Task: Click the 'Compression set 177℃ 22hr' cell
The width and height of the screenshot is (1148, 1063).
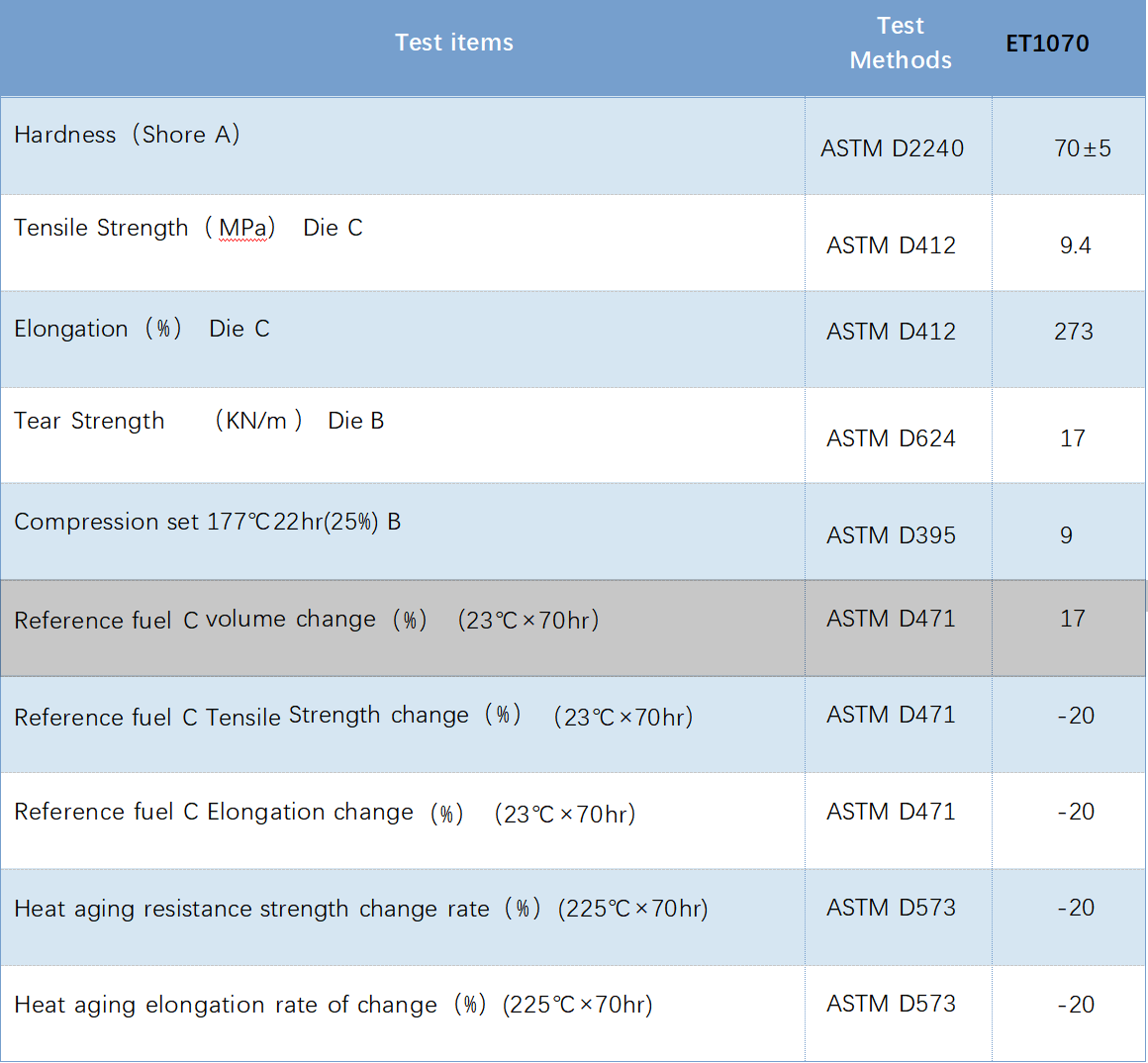Action: 207,522
